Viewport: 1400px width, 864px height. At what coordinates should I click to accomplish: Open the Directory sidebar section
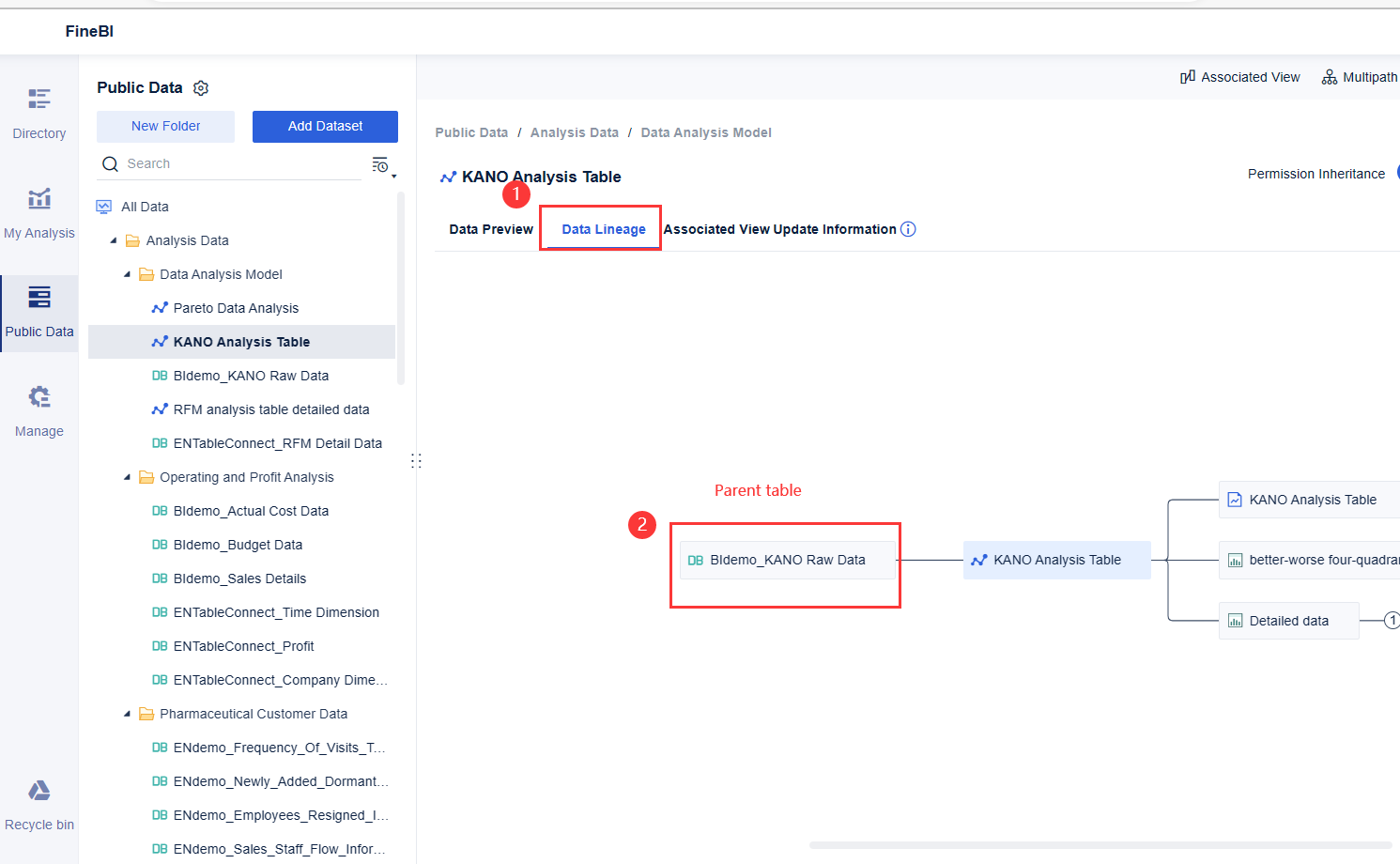click(x=39, y=113)
